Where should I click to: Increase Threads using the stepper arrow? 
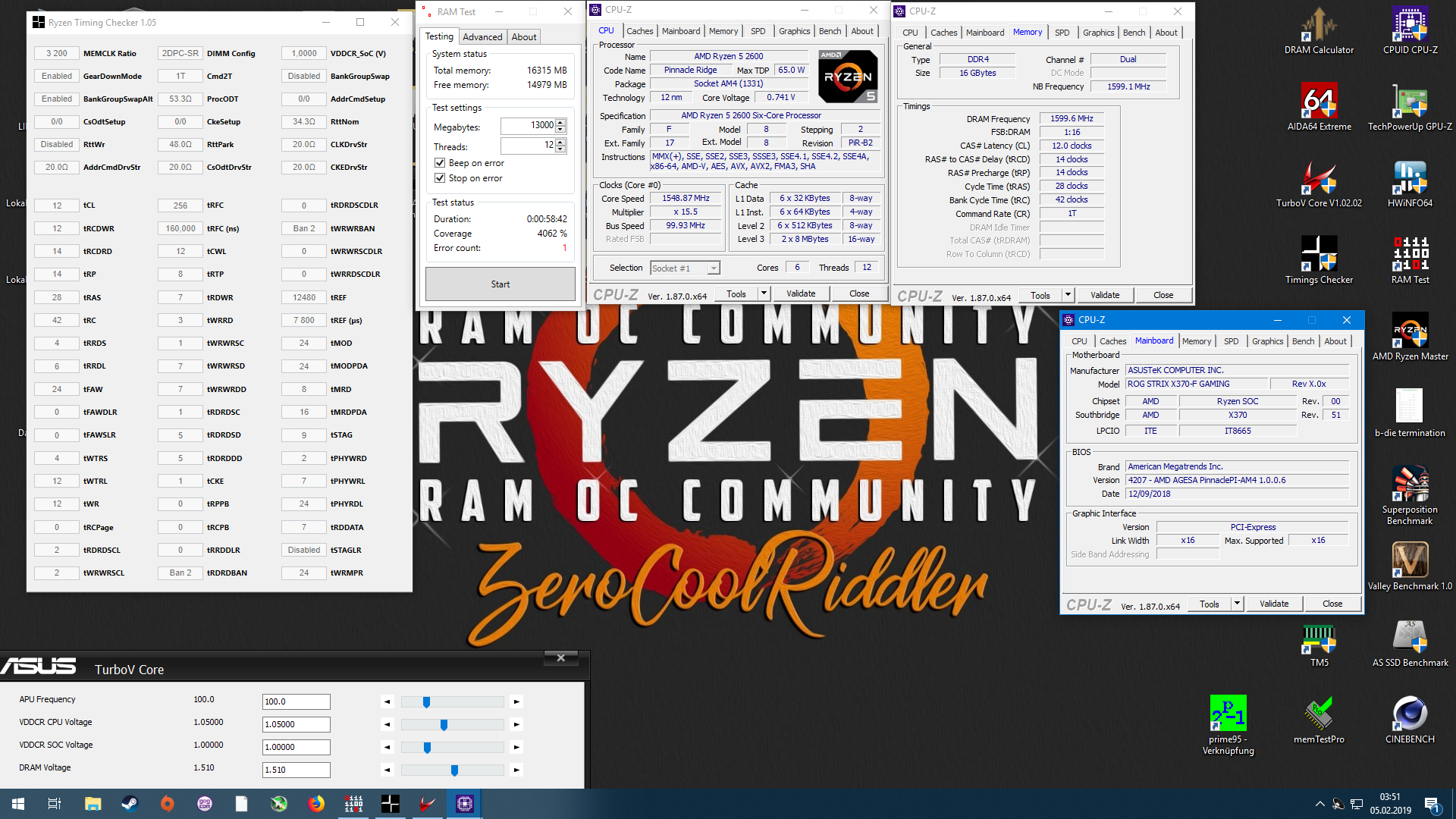coord(560,142)
